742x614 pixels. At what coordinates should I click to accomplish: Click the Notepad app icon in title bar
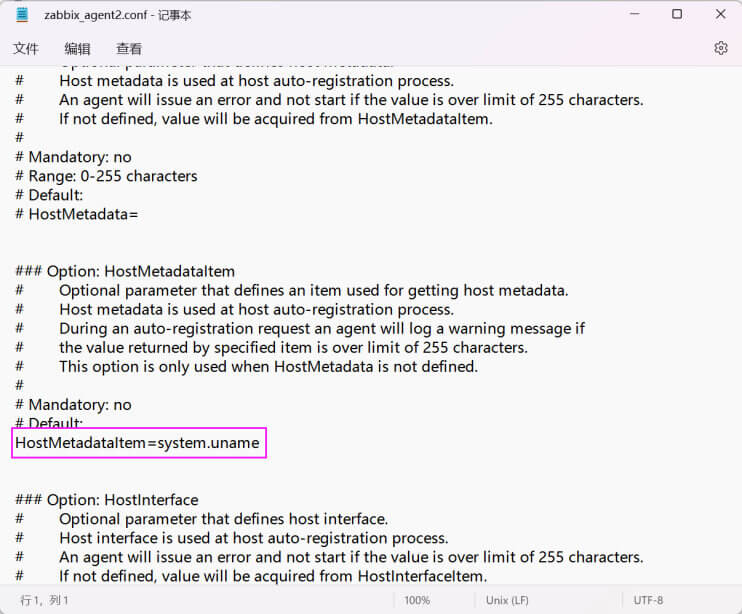[22, 15]
